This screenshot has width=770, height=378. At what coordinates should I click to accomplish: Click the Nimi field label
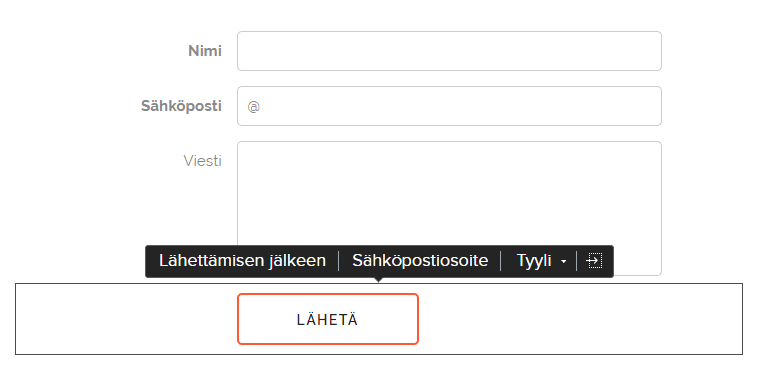click(x=205, y=51)
